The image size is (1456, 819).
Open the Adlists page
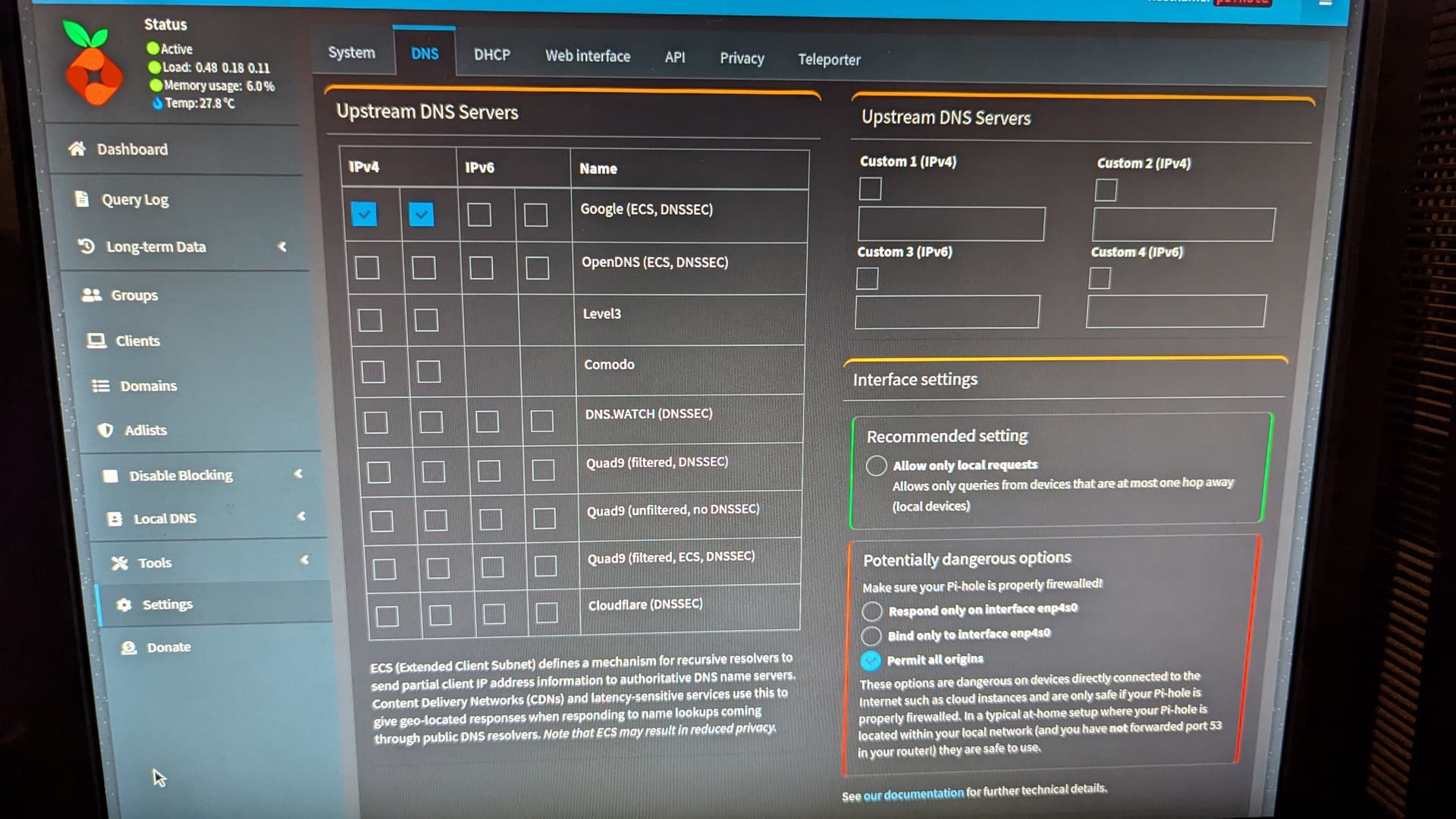[x=146, y=430]
